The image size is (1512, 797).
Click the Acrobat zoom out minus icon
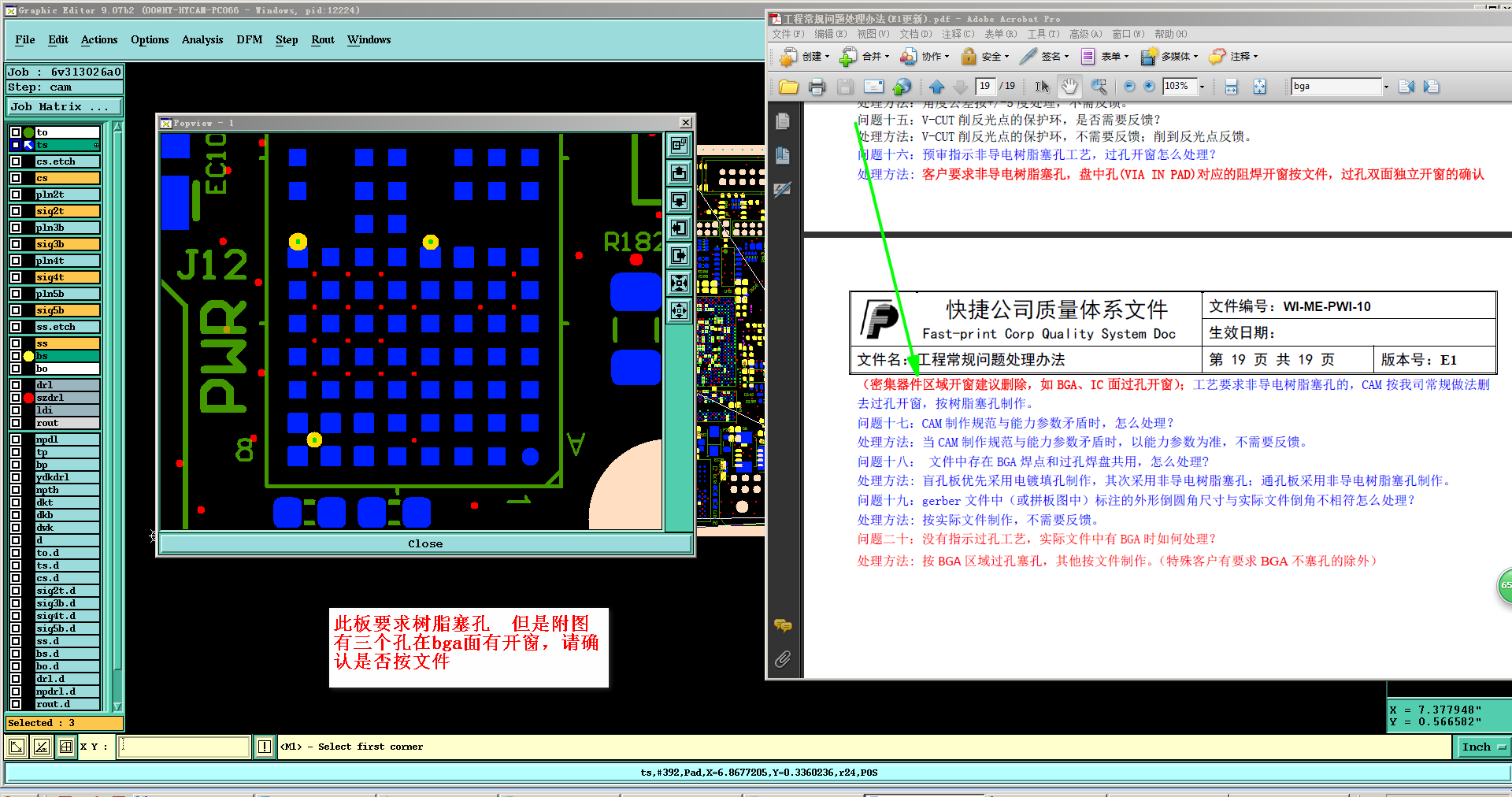pos(1129,87)
